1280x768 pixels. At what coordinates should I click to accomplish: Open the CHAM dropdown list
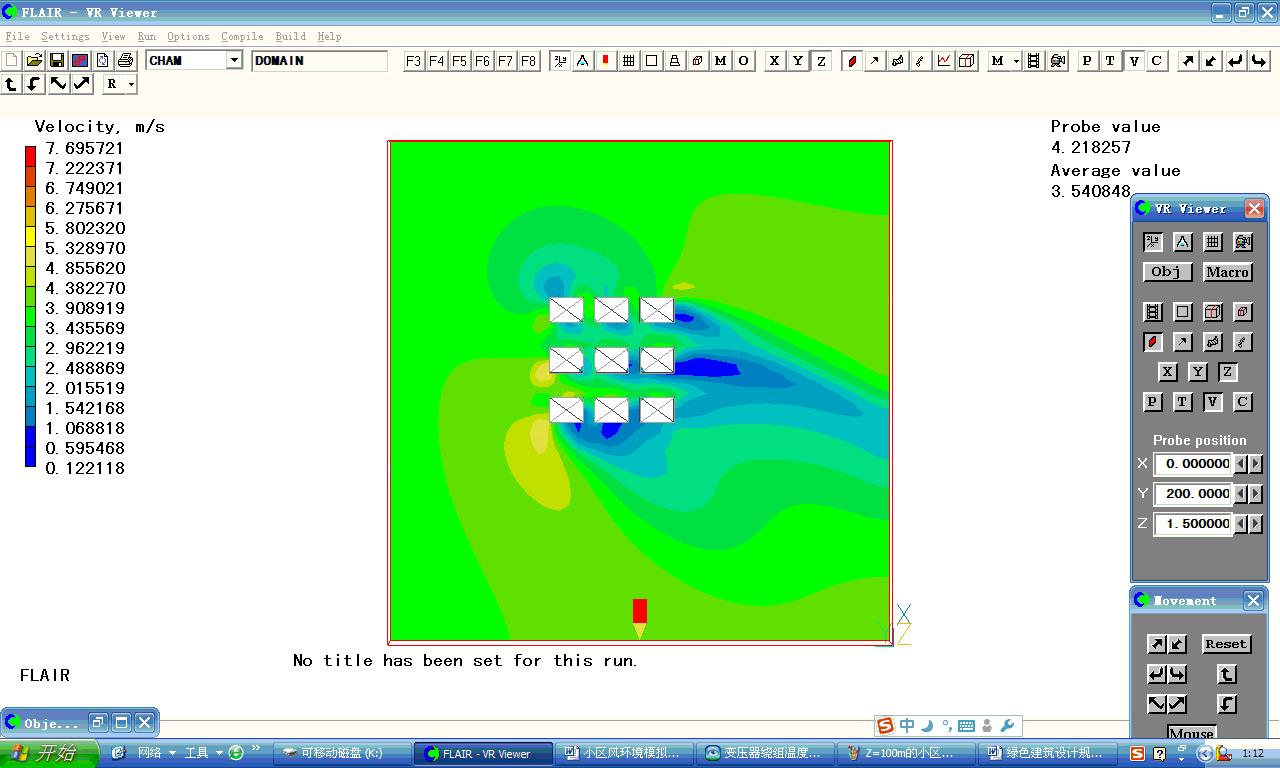[x=234, y=61]
